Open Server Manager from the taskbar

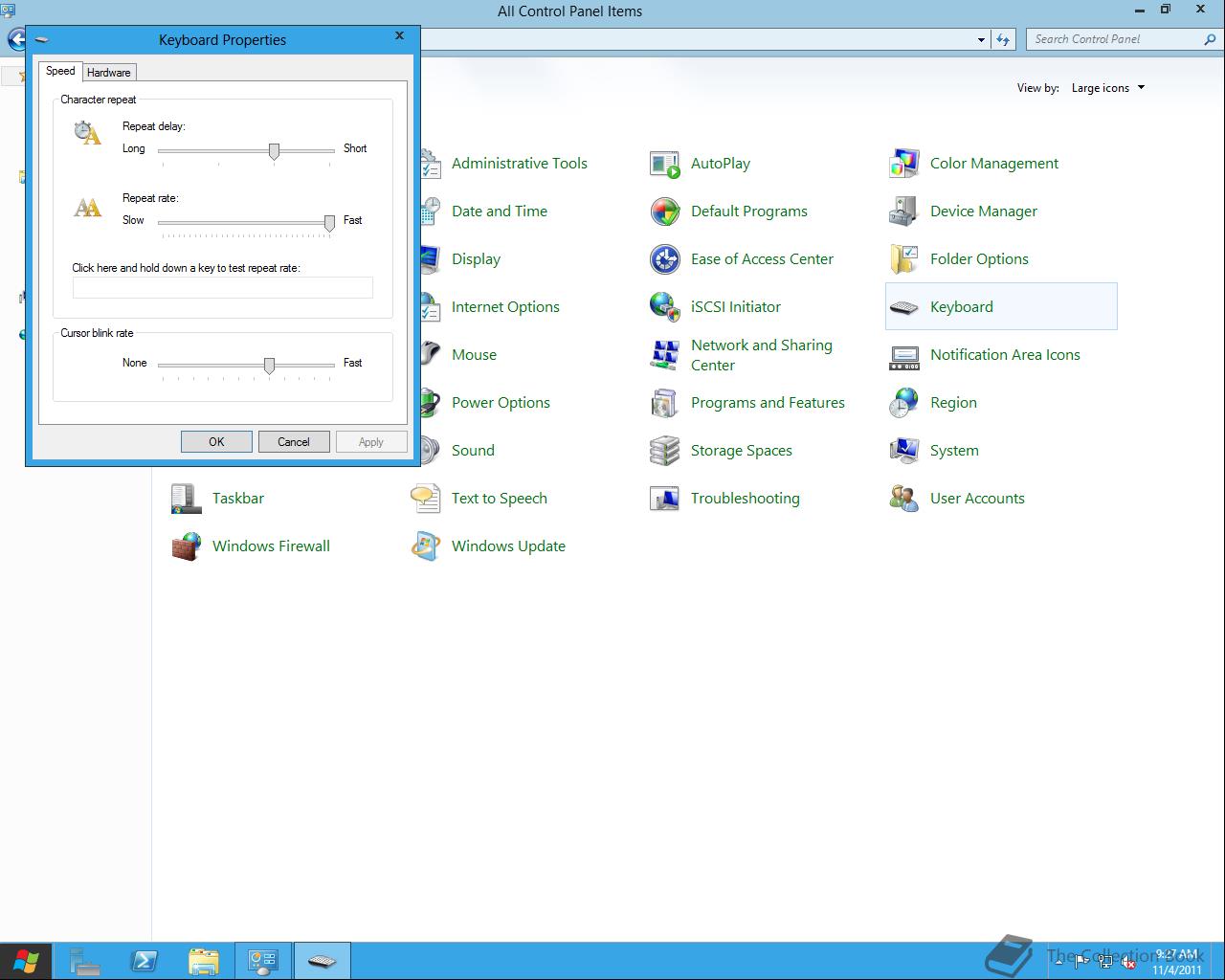(x=85, y=961)
